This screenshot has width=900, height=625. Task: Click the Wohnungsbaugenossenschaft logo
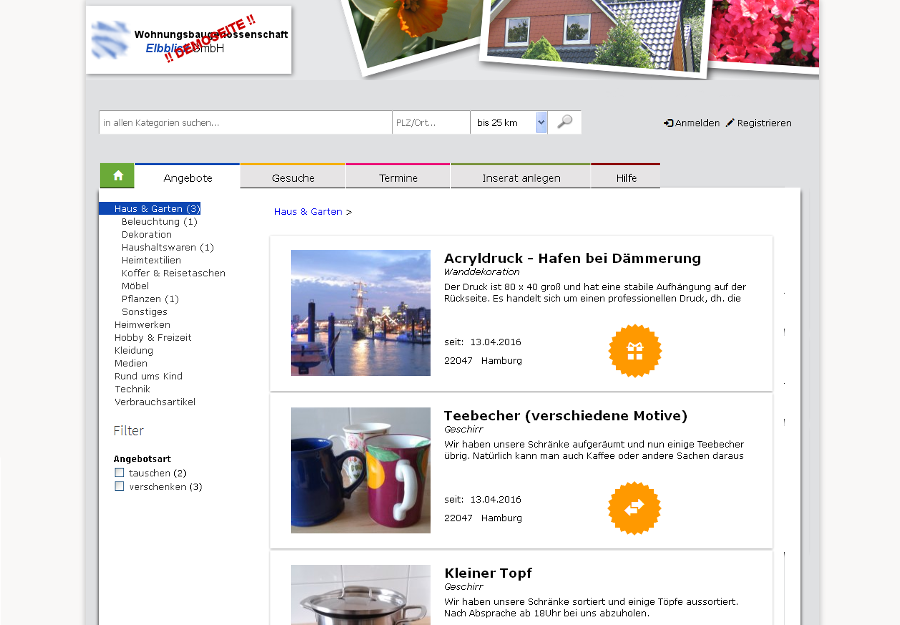pyautogui.click(x=189, y=40)
